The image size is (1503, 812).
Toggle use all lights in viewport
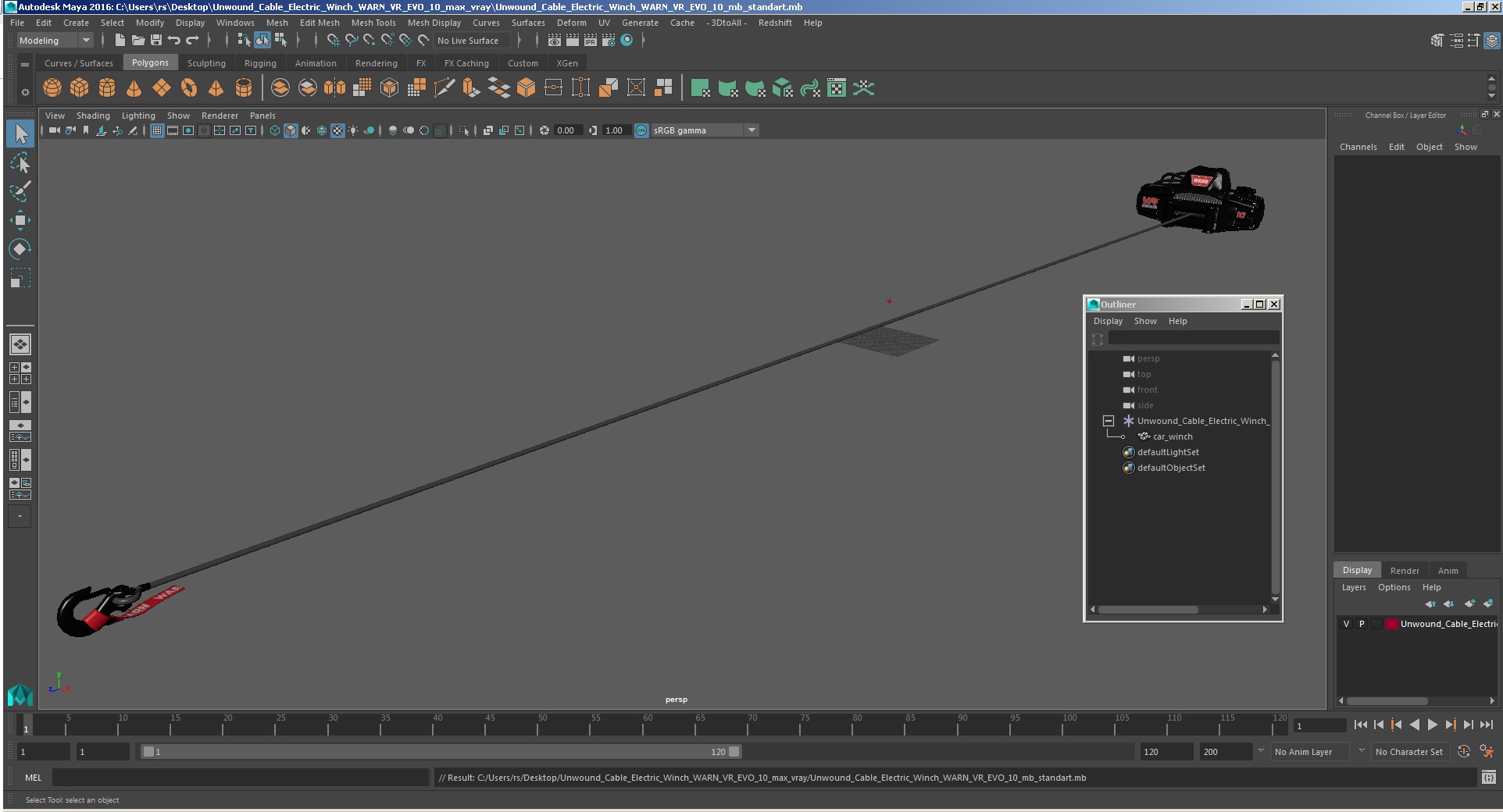pyautogui.click(x=353, y=130)
